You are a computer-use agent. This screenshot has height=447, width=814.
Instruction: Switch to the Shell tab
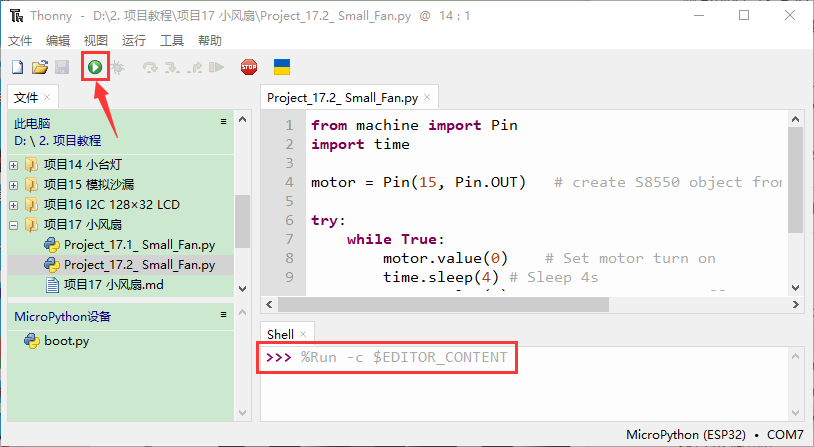click(280, 334)
